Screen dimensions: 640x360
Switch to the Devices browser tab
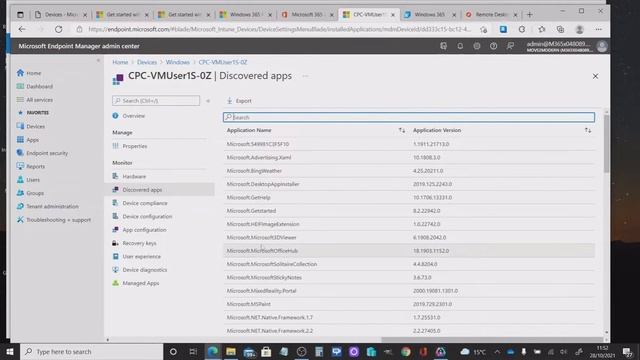click(x=61, y=15)
